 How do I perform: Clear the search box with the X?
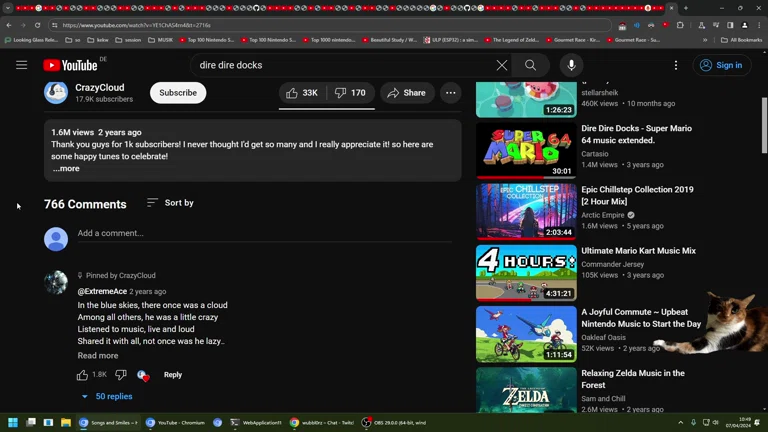(x=502, y=65)
